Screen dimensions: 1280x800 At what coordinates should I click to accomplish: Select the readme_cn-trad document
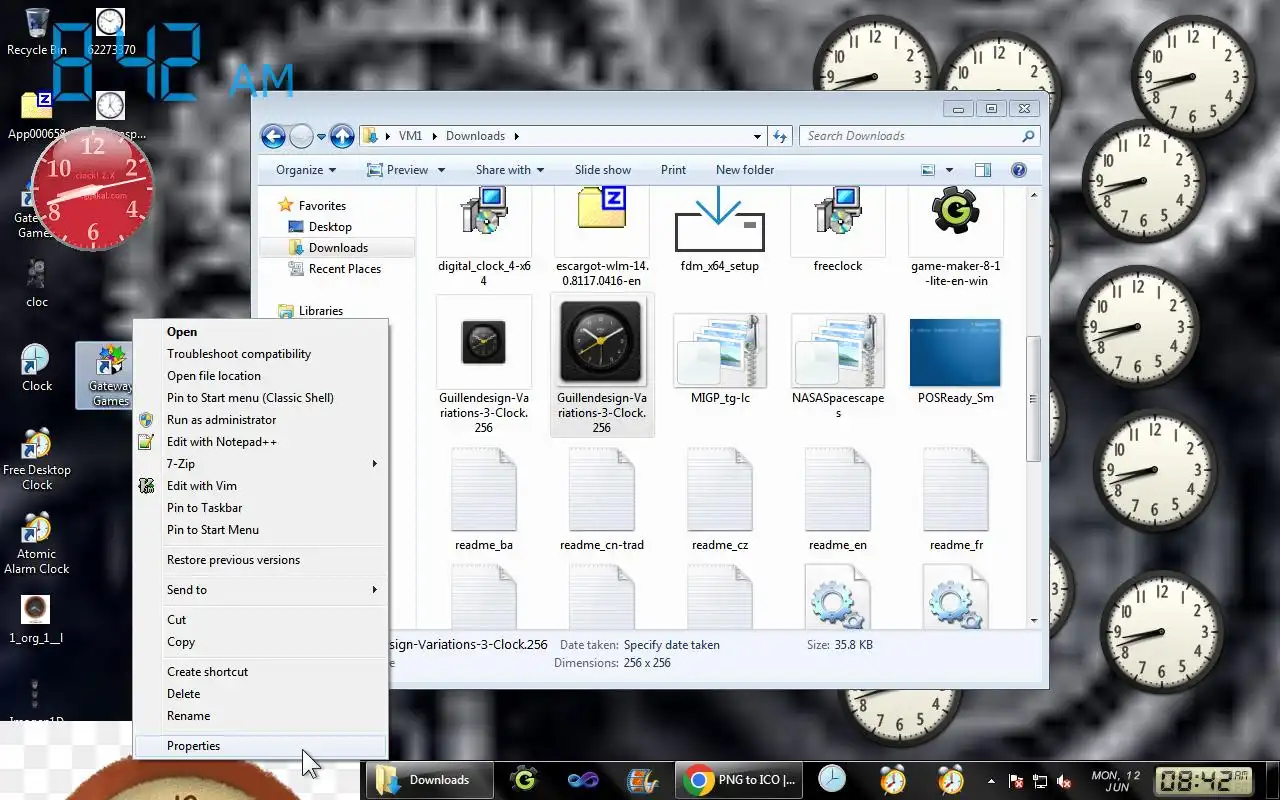[x=602, y=499]
